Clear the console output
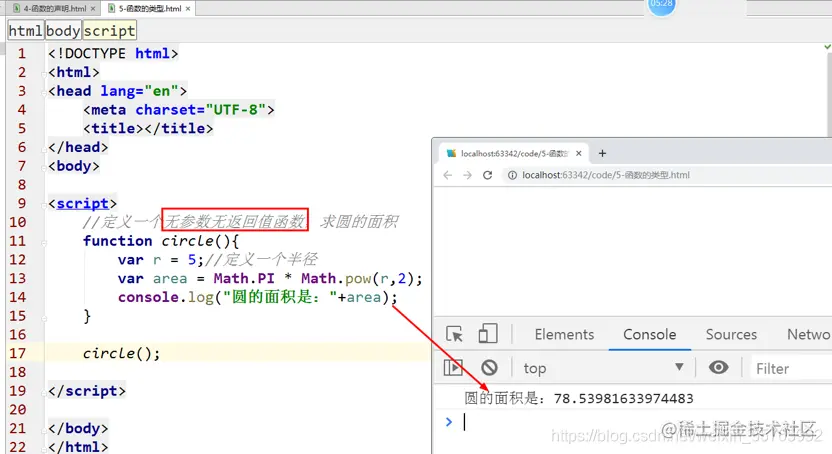The height and width of the screenshot is (454, 832). (489, 368)
